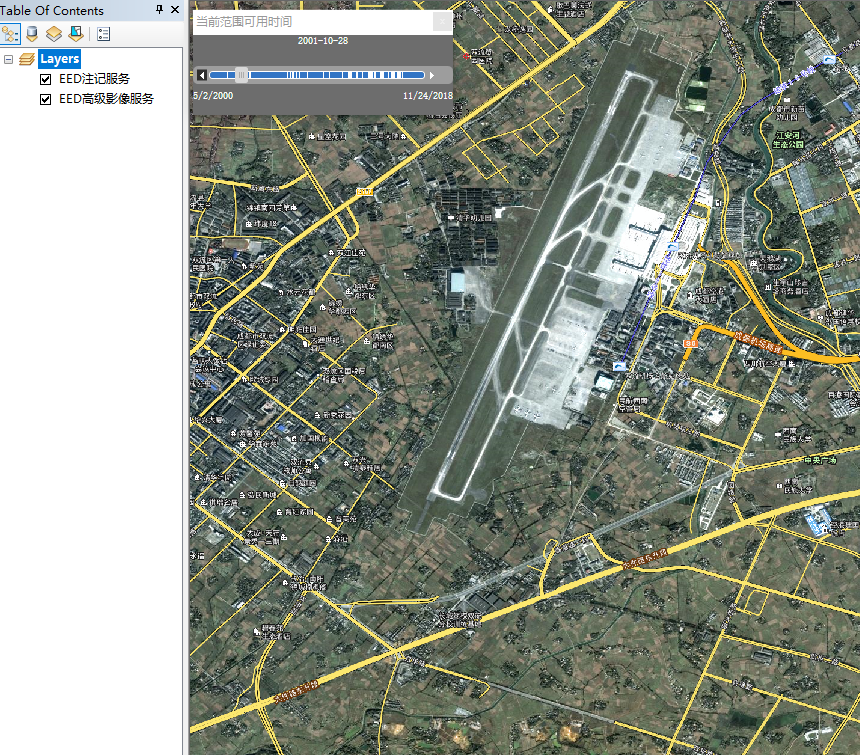The height and width of the screenshot is (755, 860).
Task: Step time slider to previous date
Action: point(202,75)
